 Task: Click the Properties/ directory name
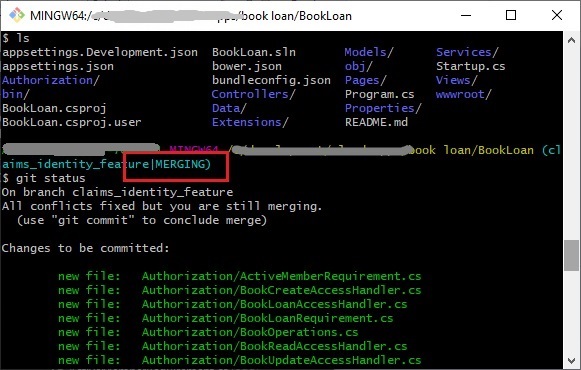pos(383,109)
